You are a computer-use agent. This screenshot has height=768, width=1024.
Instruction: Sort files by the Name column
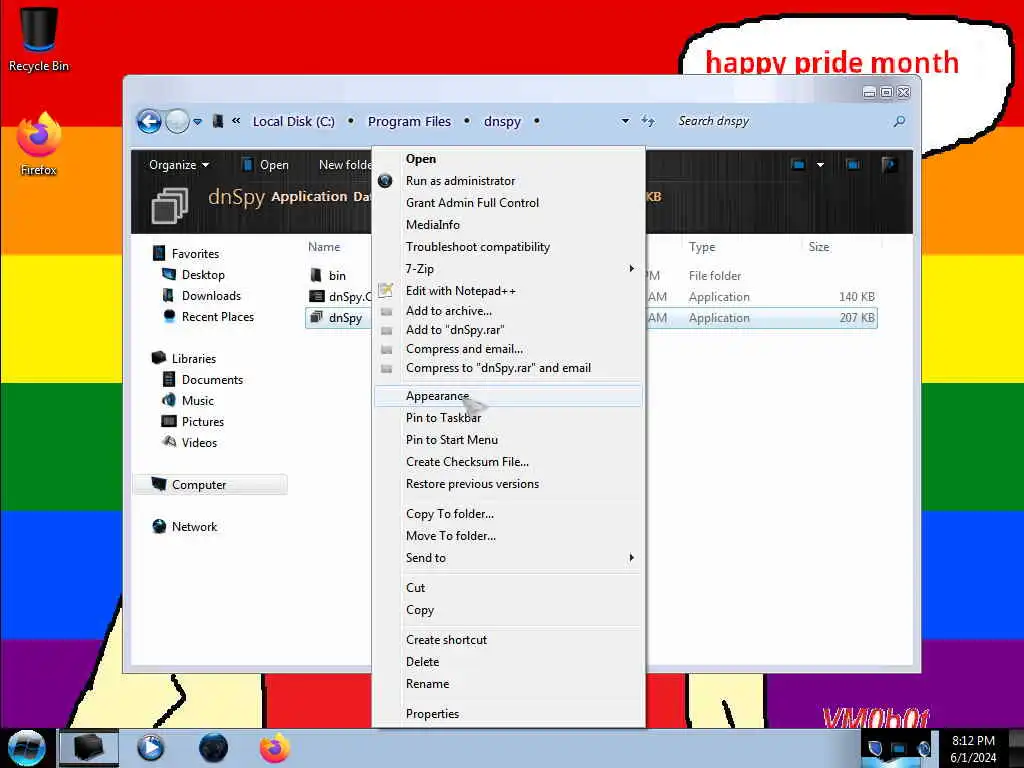pyautogui.click(x=324, y=247)
